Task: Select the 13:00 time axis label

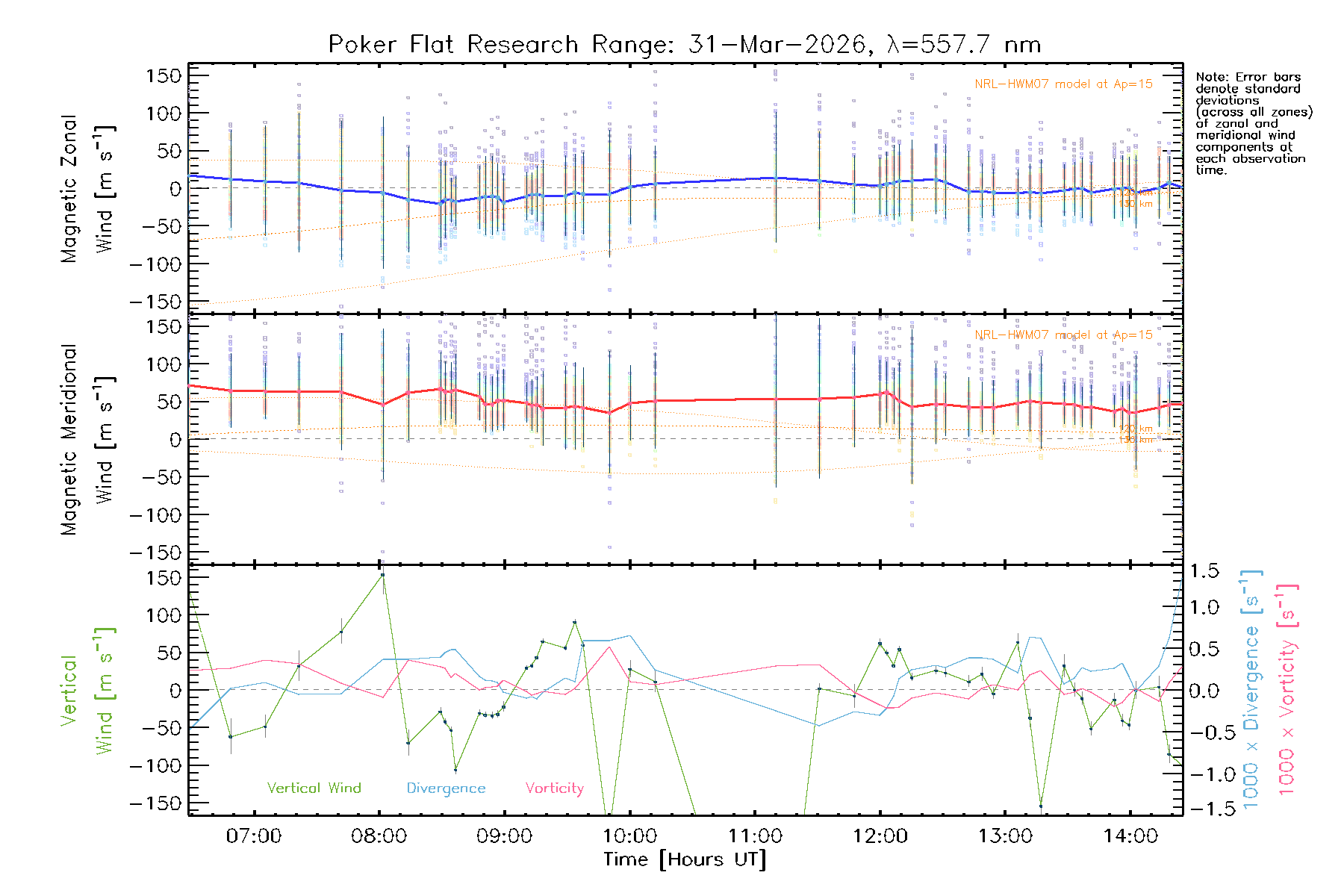Action: [x=1005, y=836]
